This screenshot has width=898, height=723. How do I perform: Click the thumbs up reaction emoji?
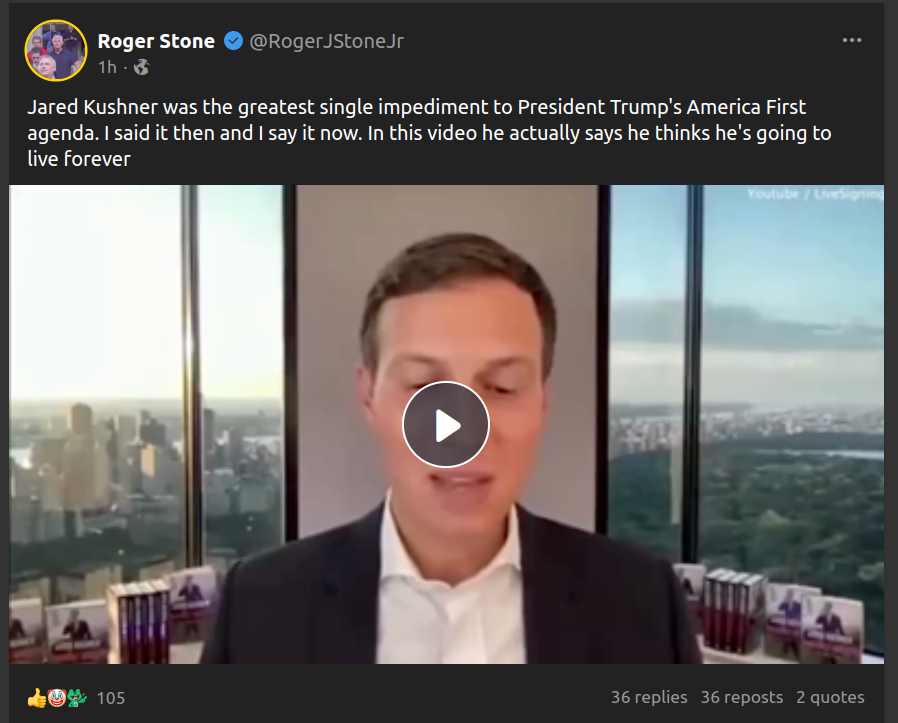pos(36,697)
